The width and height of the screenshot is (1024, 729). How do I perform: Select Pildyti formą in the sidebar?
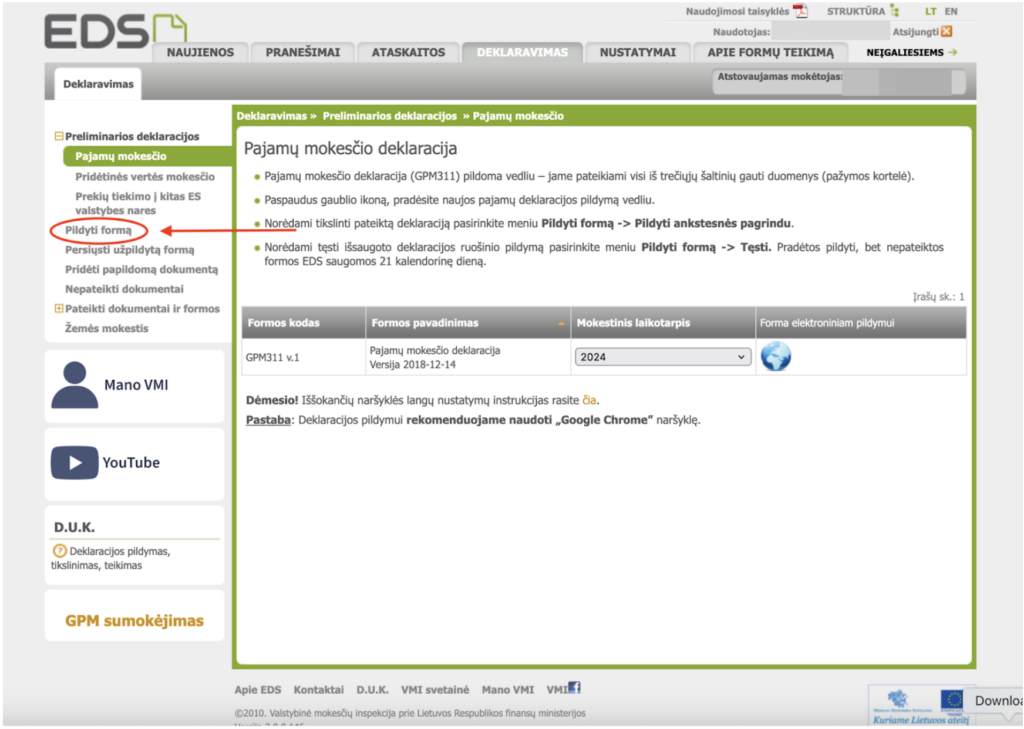point(98,231)
